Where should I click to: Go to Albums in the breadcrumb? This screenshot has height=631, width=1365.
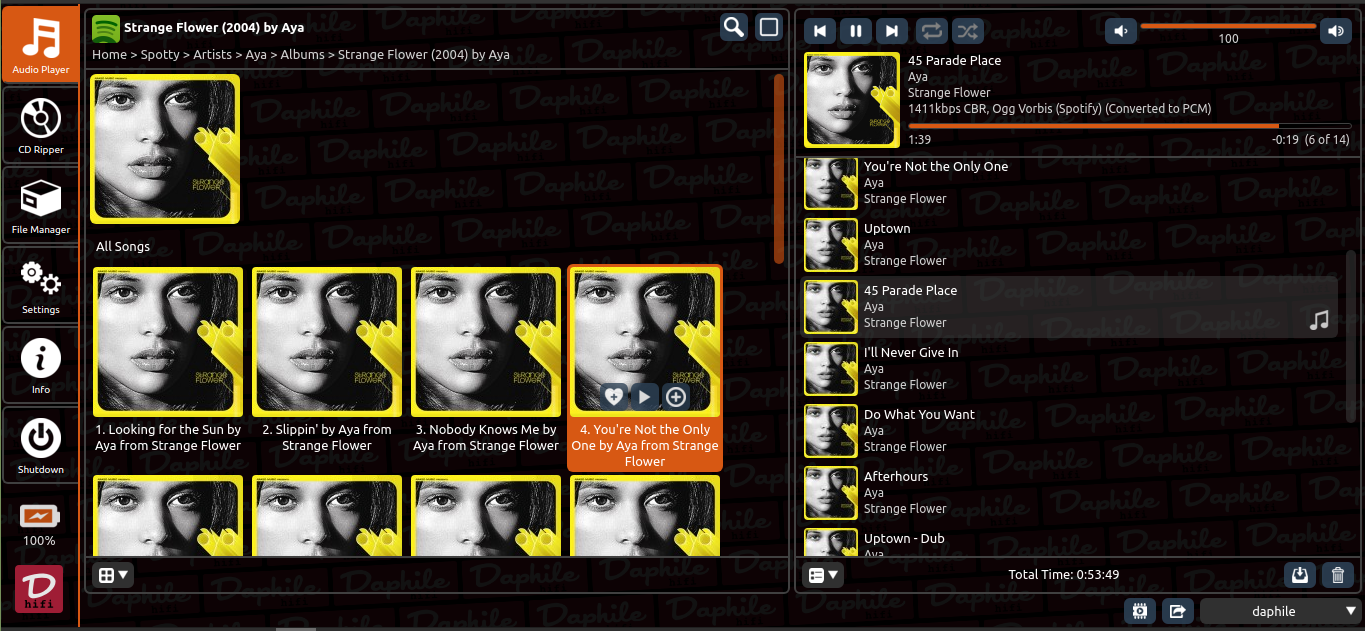click(303, 55)
